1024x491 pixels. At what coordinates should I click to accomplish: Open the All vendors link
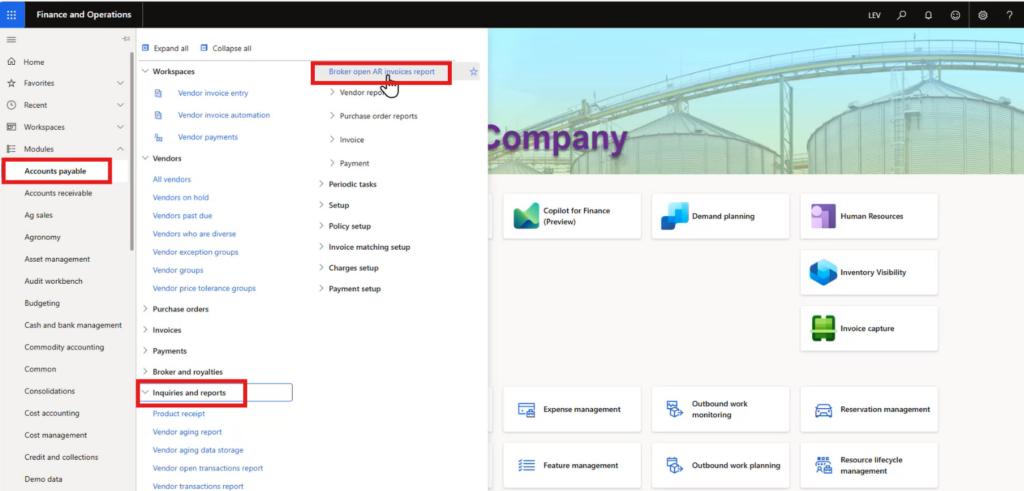[x=172, y=179]
